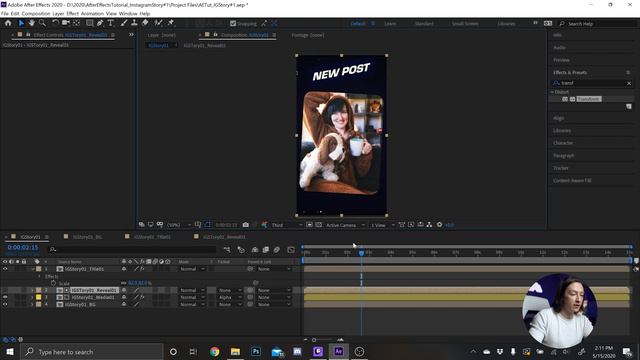Toggle visibility of IGStory01_Media01 layer

coord(5,298)
